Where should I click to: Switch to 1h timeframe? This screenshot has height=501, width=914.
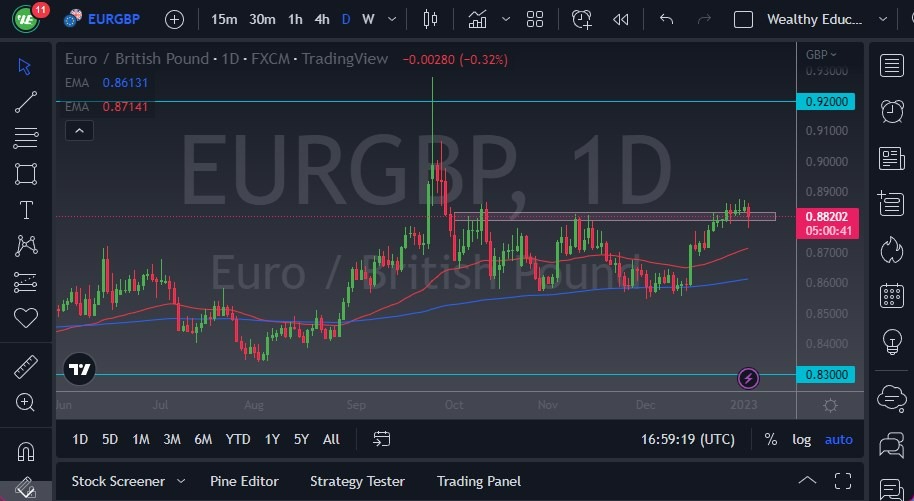click(295, 19)
